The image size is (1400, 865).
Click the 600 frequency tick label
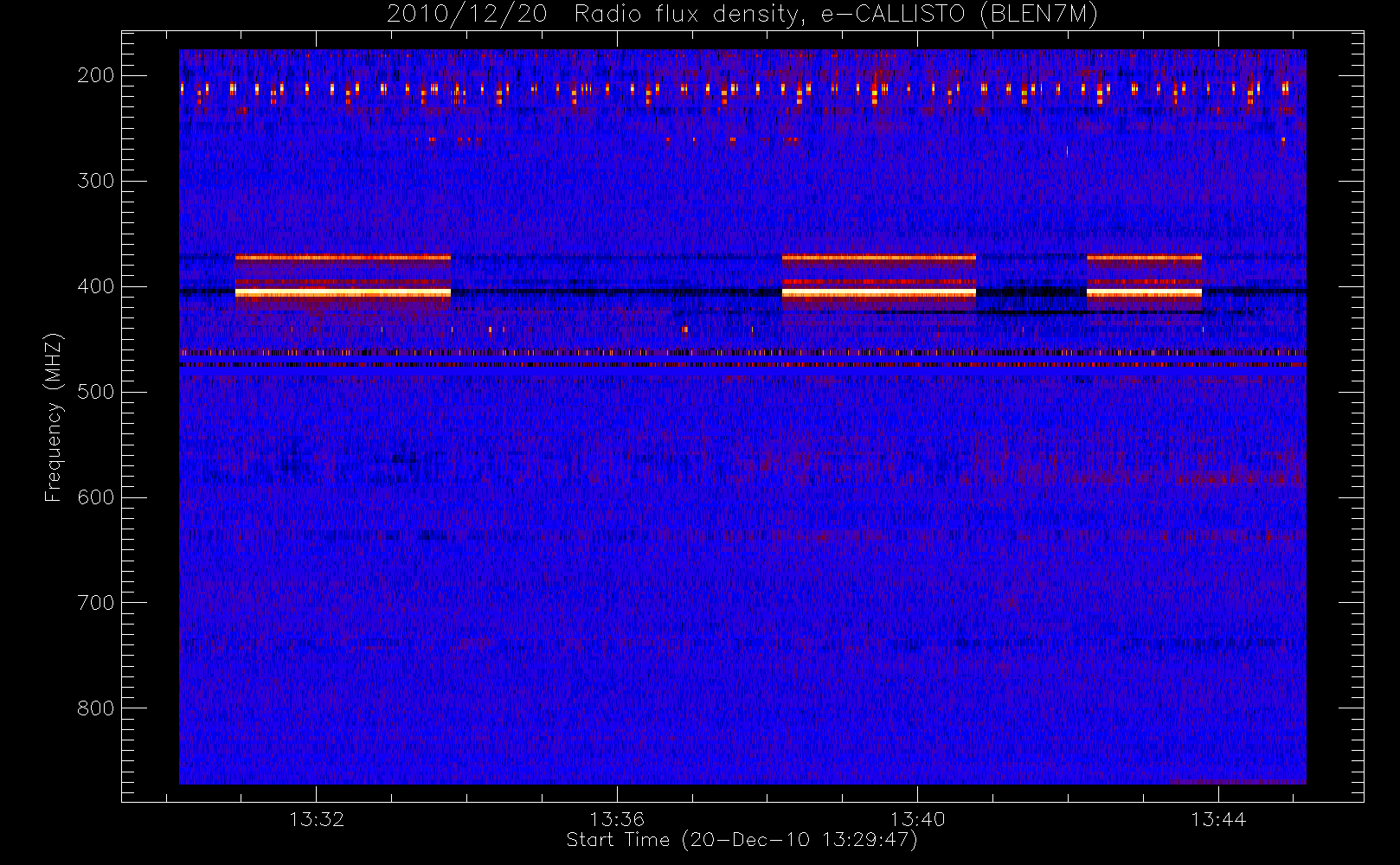(x=95, y=497)
